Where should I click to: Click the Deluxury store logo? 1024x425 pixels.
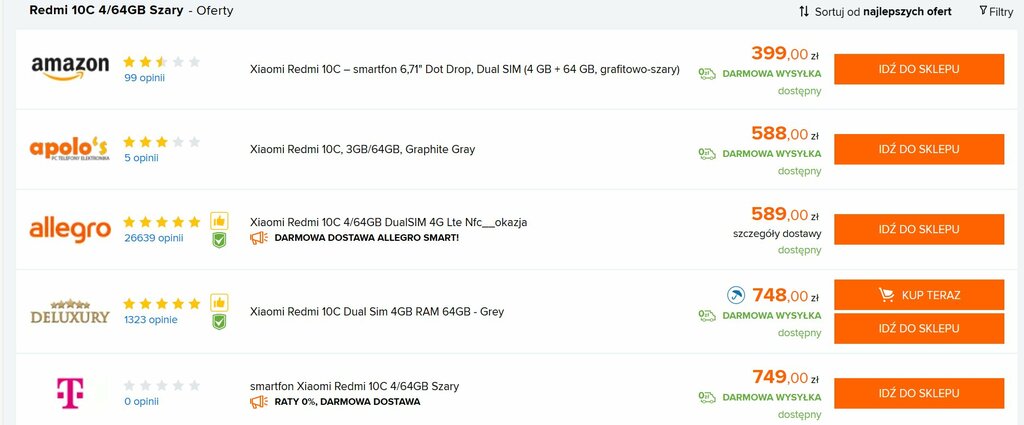(70, 311)
